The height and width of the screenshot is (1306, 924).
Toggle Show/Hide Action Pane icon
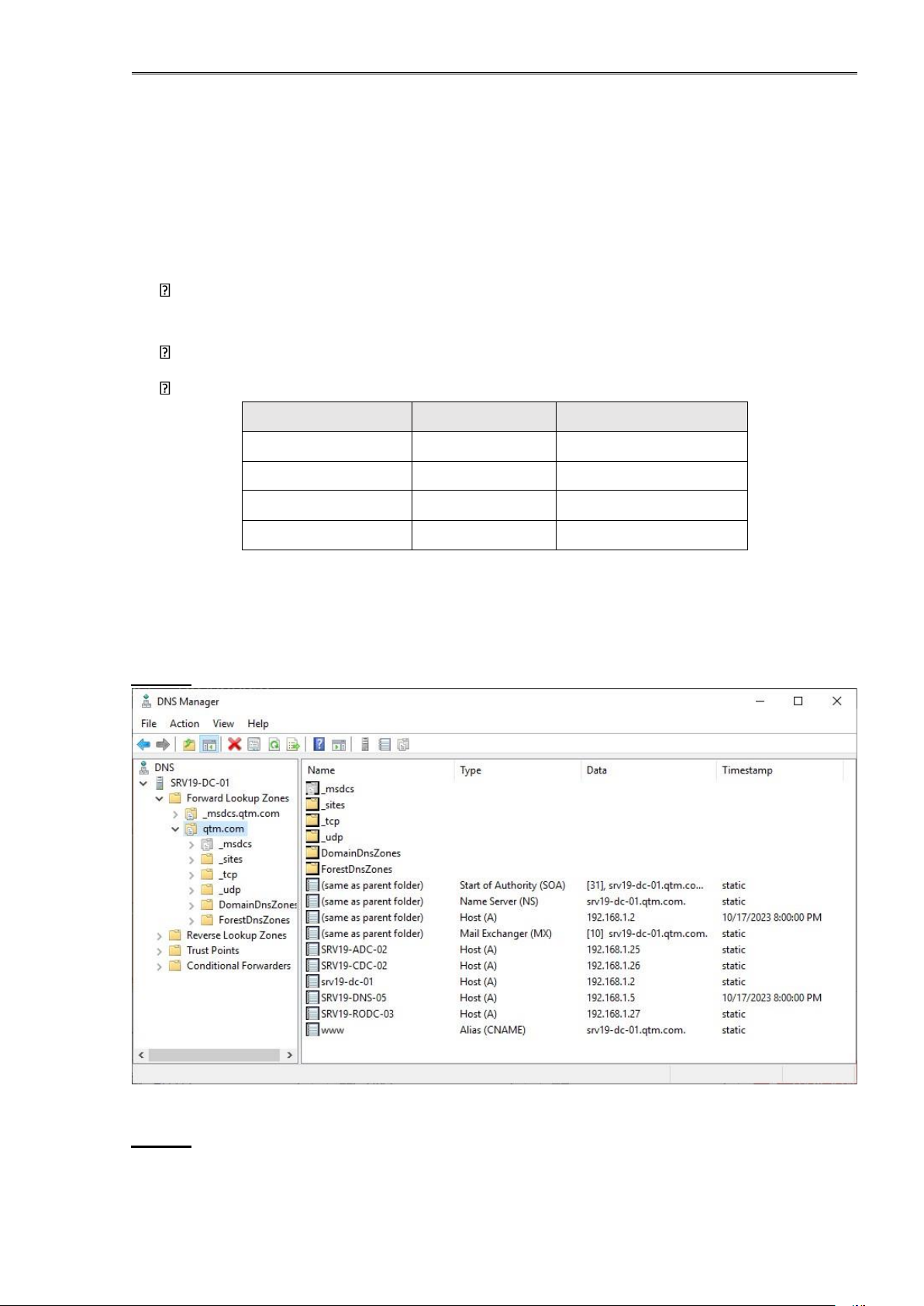coord(339,744)
